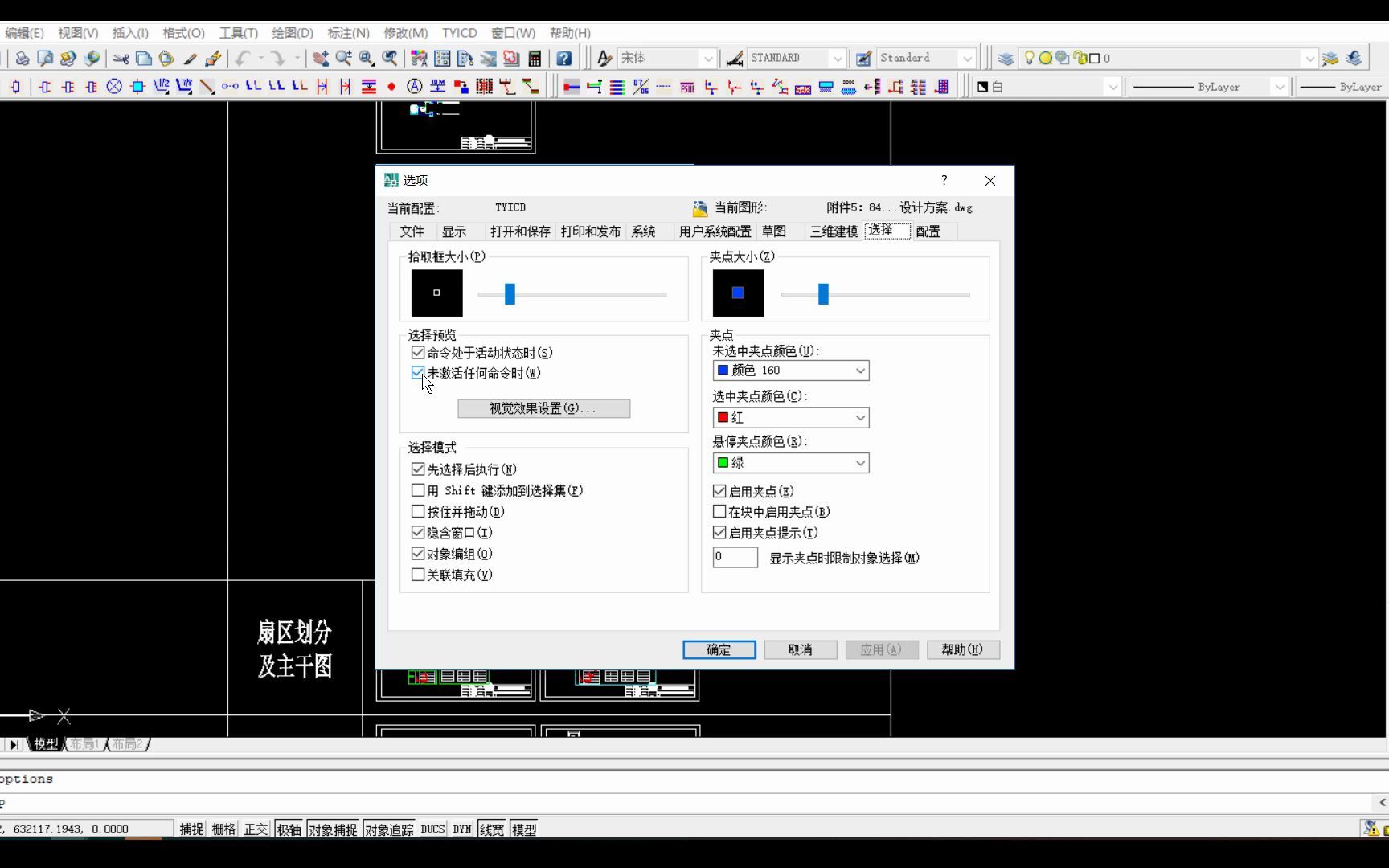Switch to the 草图 tab
This screenshot has width=1389, height=868.
click(x=773, y=231)
